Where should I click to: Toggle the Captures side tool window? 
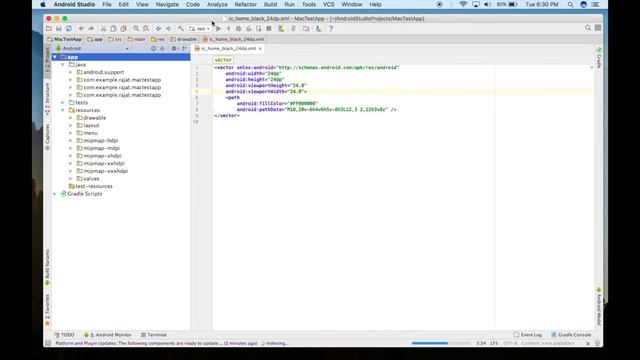point(47,137)
